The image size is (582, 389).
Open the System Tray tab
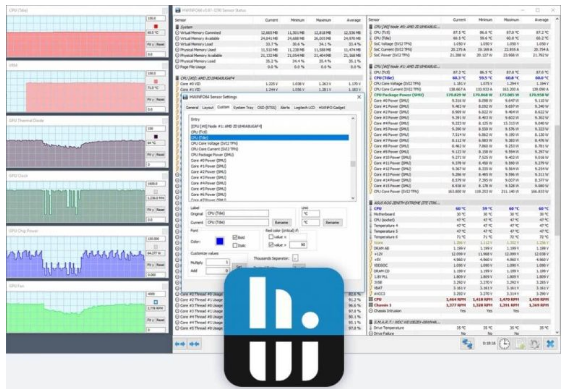coord(243,107)
